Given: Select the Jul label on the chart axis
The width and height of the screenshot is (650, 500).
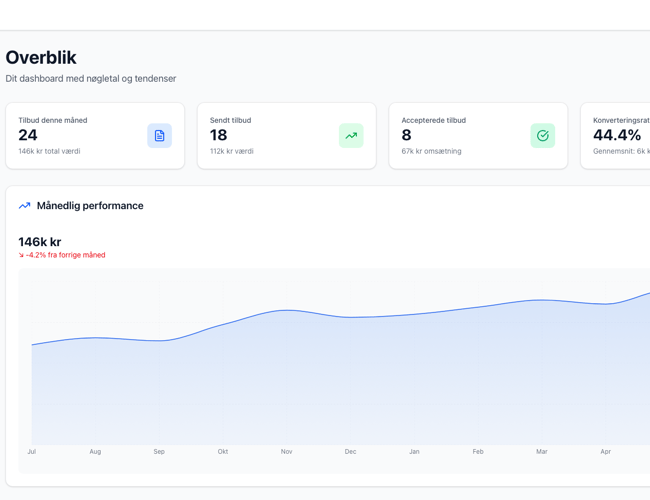Looking at the screenshot, I should 32,452.
